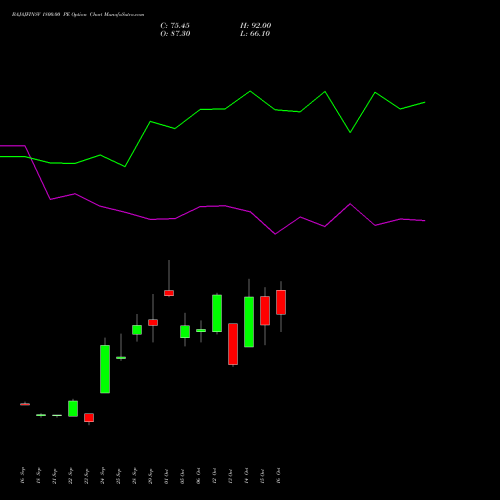This screenshot has width=500, height=500.
Task: Click the green candle for 28 Sep
Action: coord(137,330)
